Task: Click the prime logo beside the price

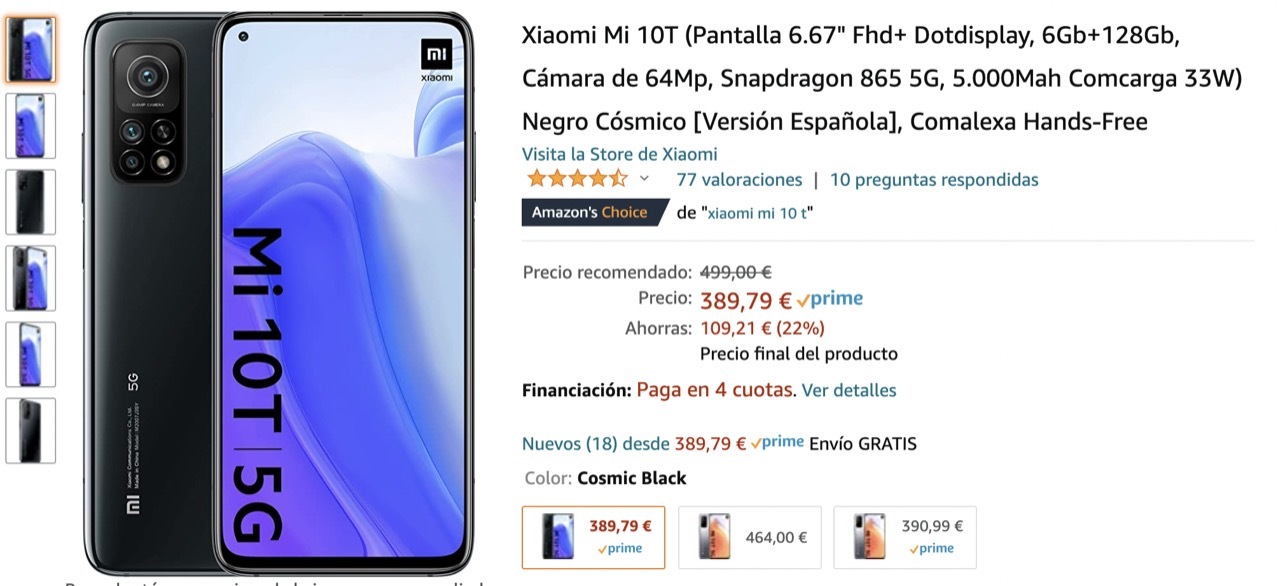Action: 830,299
